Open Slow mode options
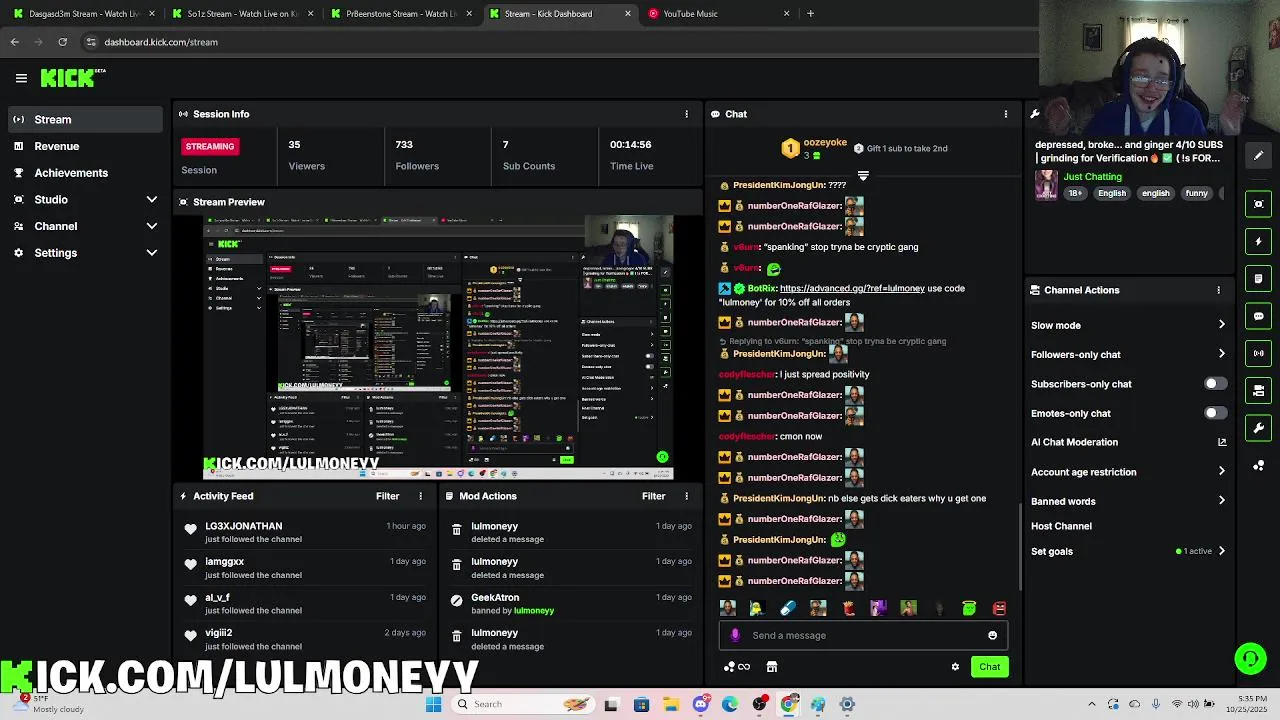 [1128, 325]
